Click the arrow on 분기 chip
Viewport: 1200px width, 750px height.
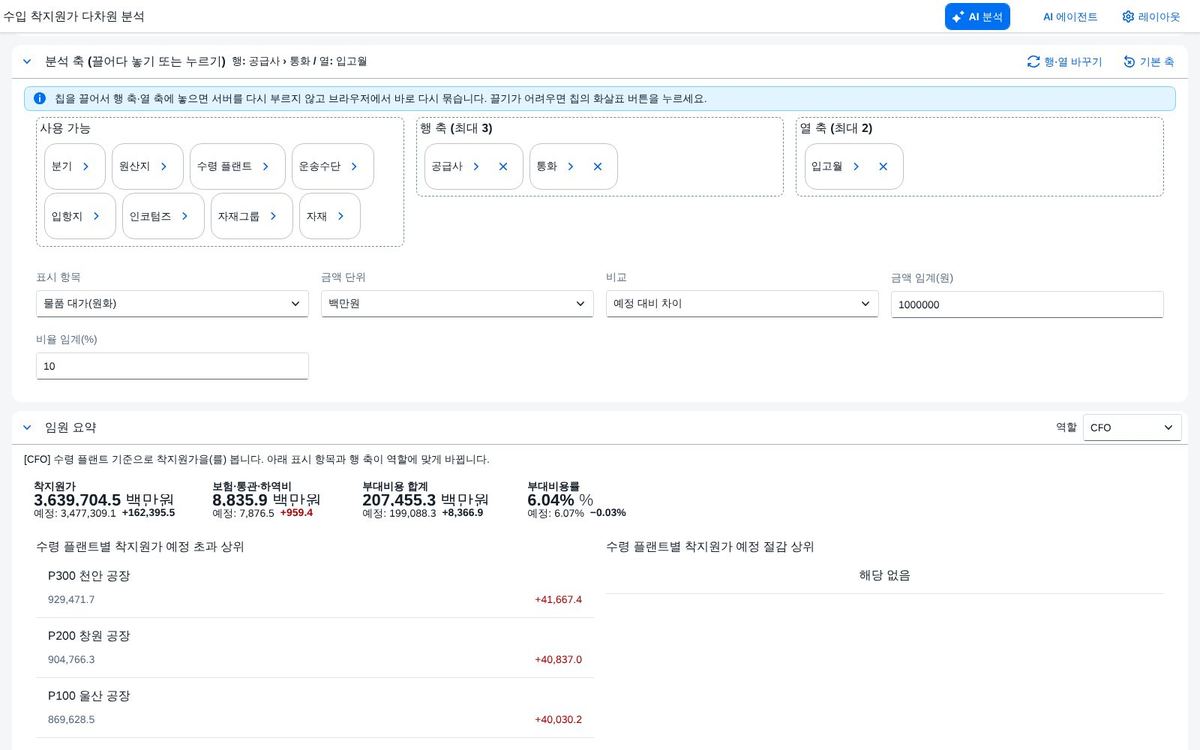click(x=86, y=167)
